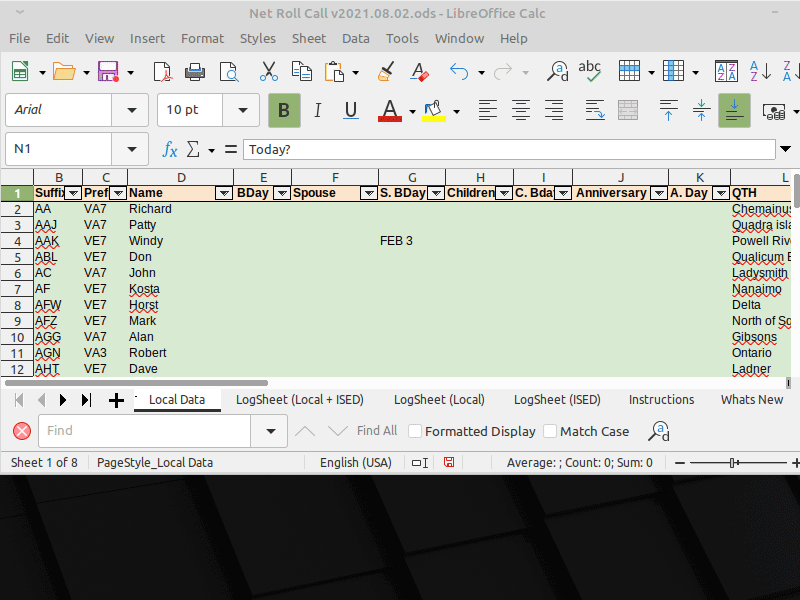Jump to the last sheet tab
This screenshot has width=800, height=600.
(x=86, y=401)
